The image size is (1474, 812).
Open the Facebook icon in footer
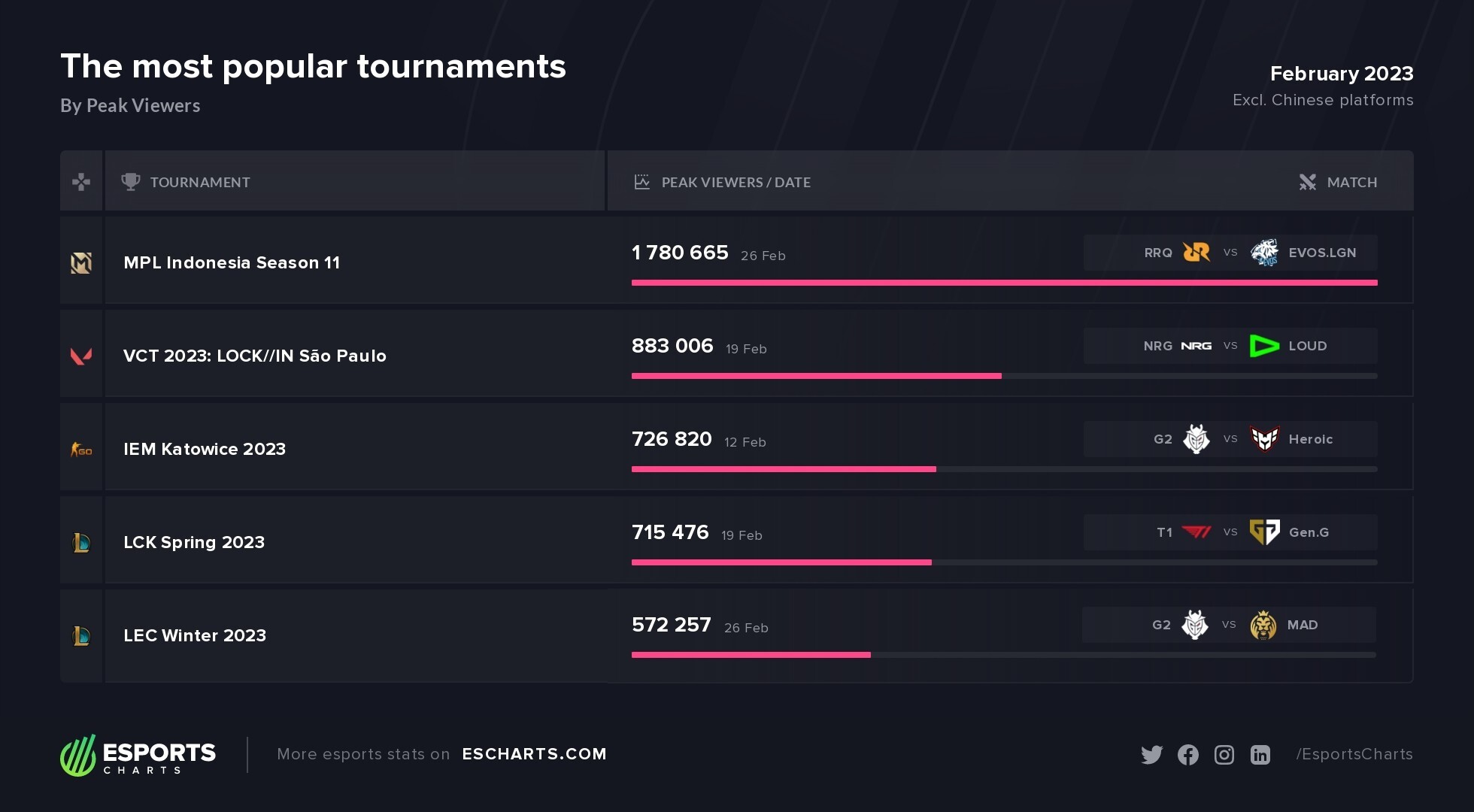tap(1188, 755)
